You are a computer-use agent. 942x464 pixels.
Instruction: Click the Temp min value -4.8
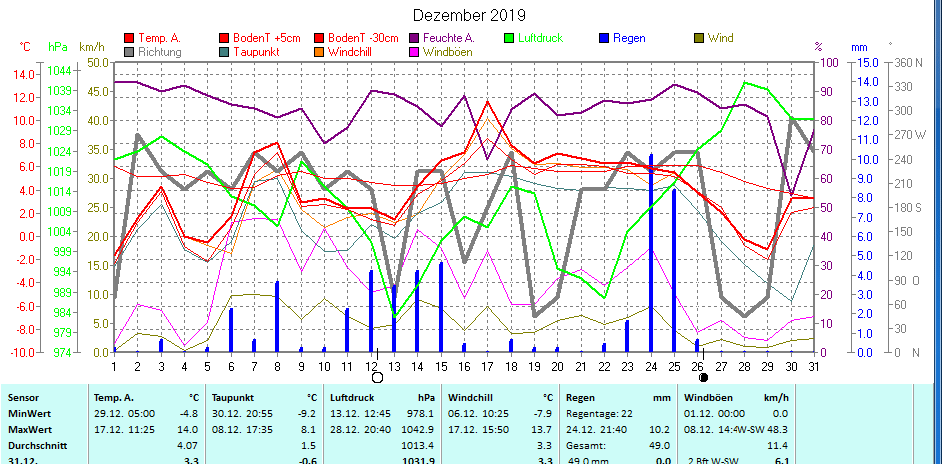click(x=189, y=414)
